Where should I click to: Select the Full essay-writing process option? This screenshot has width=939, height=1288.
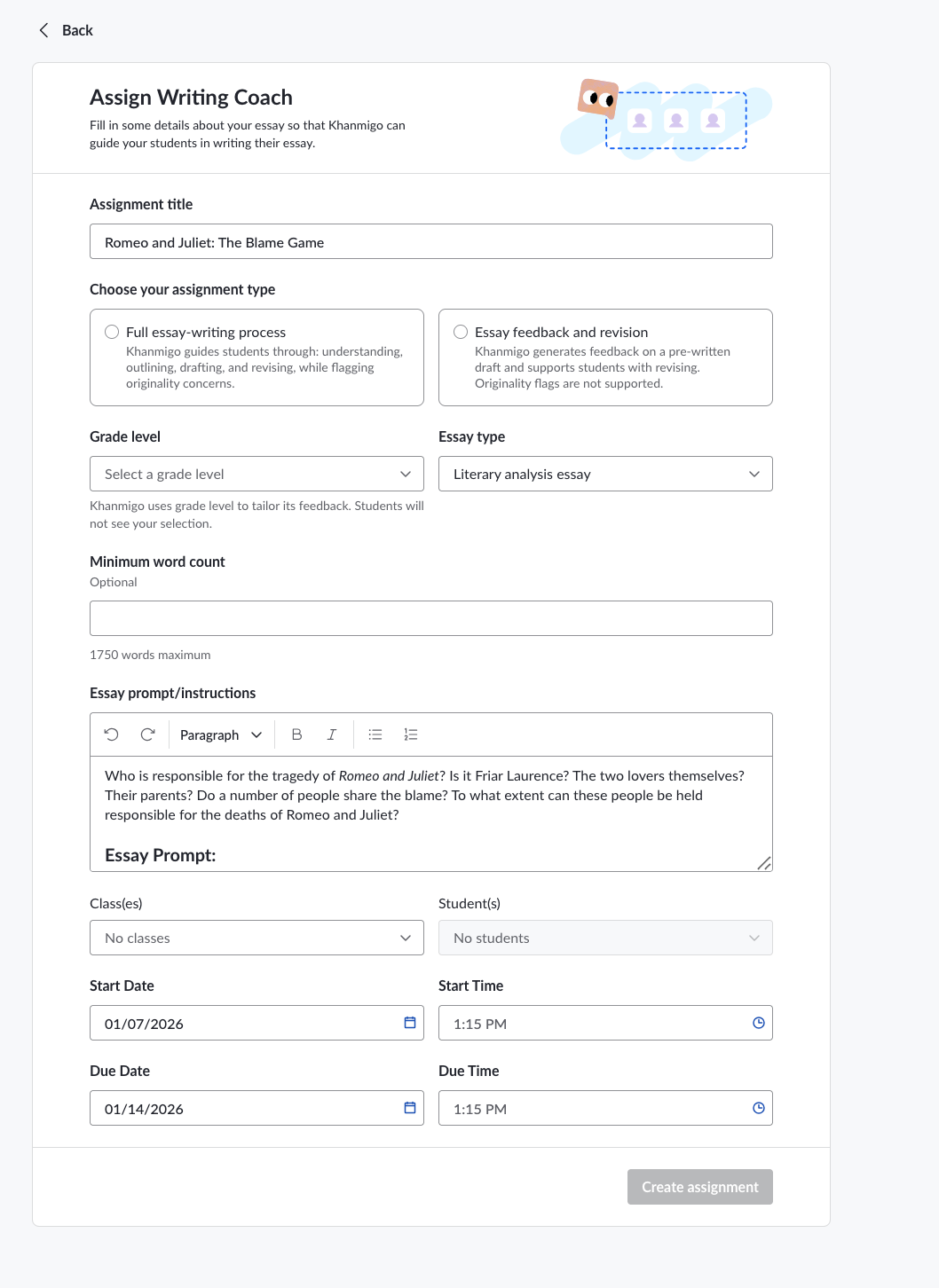(112, 331)
